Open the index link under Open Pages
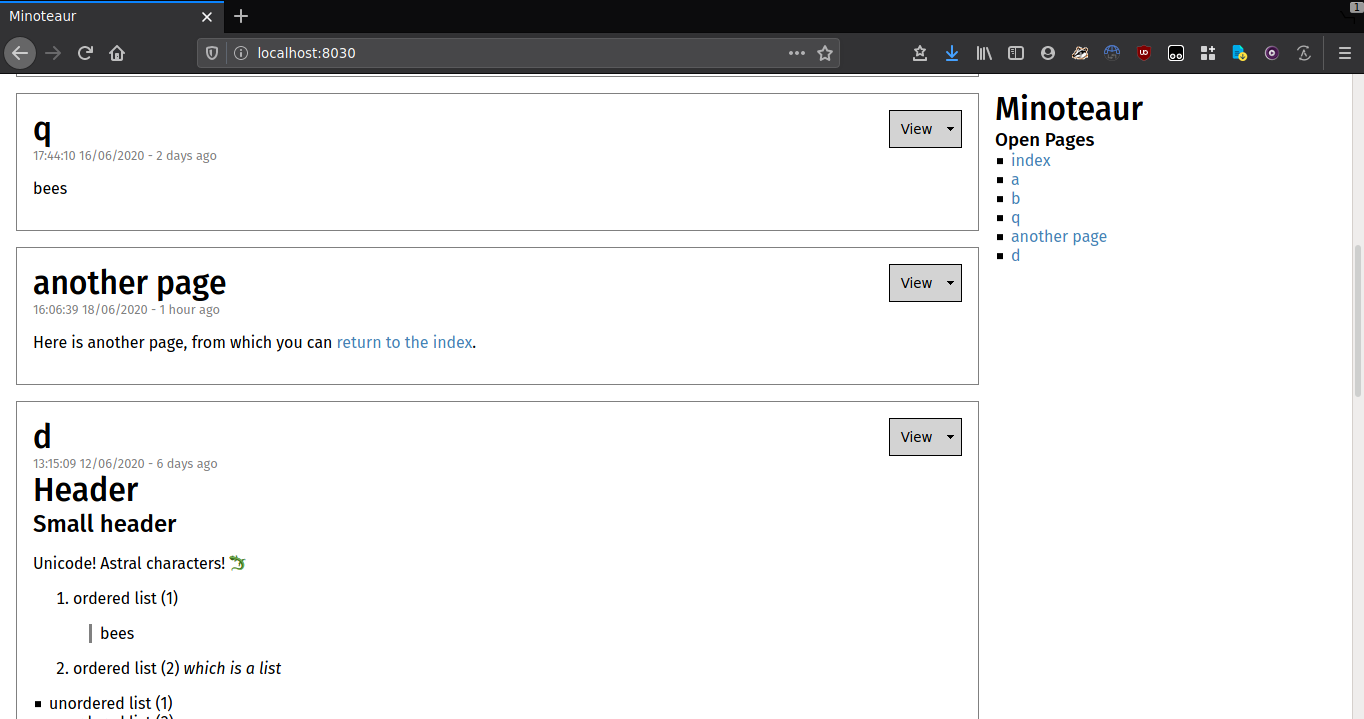This screenshot has height=719, width=1364. 1031,160
